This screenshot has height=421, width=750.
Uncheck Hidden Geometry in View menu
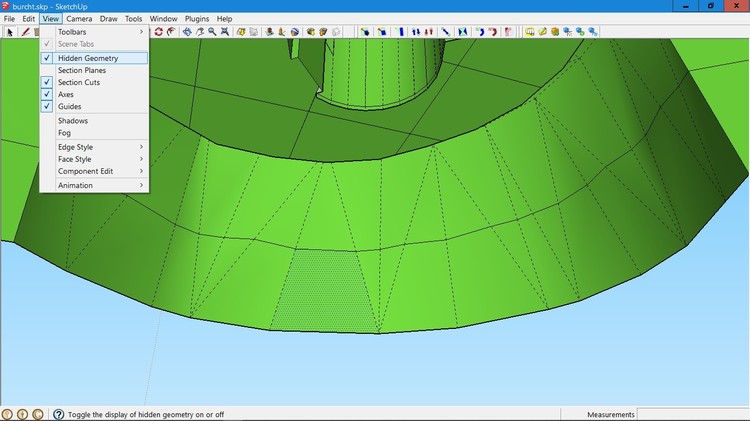pyautogui.click(x=88, y=58)
